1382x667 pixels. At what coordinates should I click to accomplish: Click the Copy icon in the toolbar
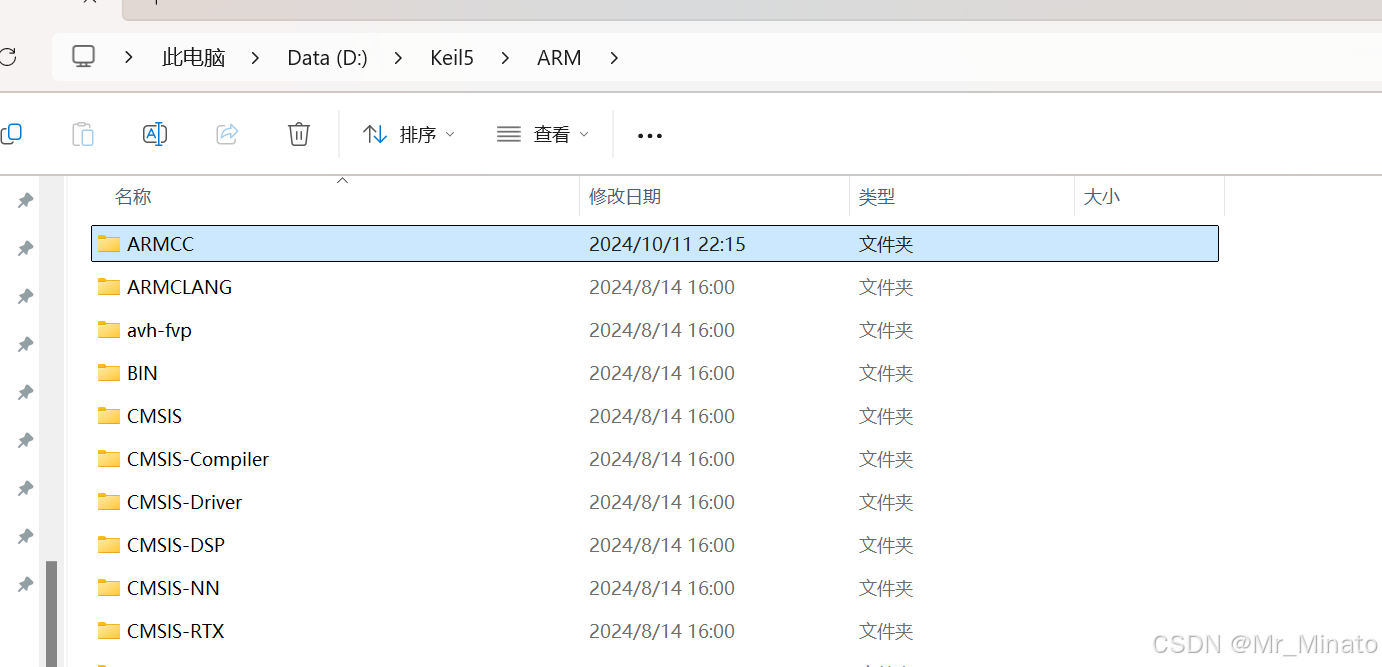coord(11,133)
